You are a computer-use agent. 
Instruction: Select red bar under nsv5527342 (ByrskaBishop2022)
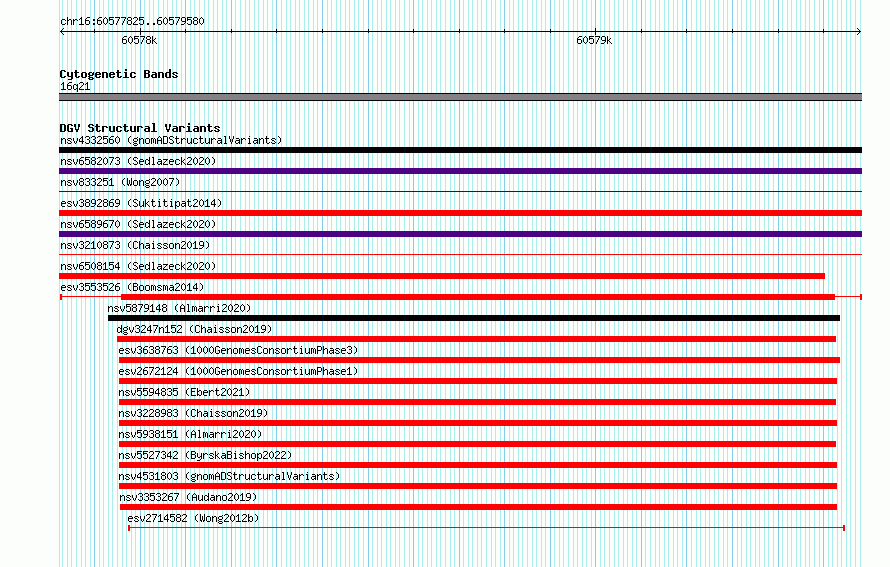(478, 465)
